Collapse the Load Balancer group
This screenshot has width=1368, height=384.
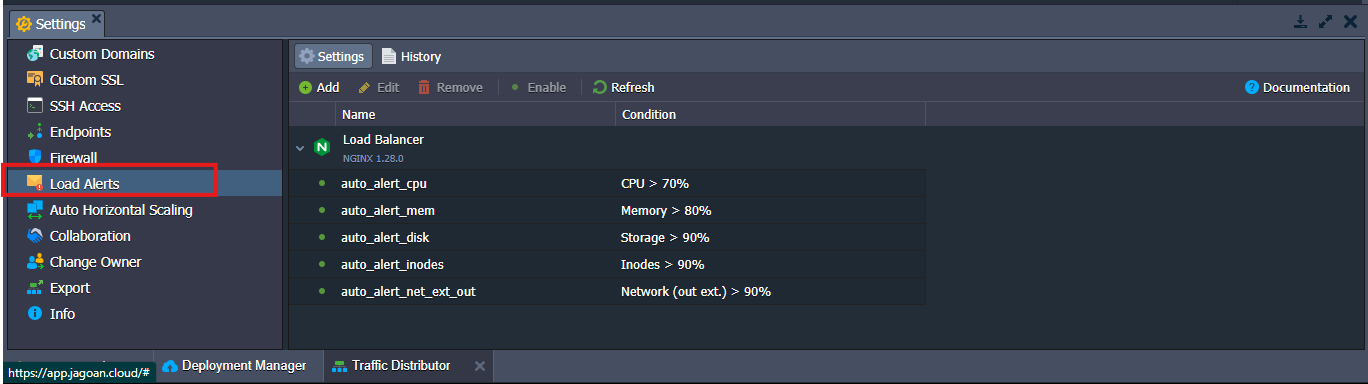(x=300, y=148)
